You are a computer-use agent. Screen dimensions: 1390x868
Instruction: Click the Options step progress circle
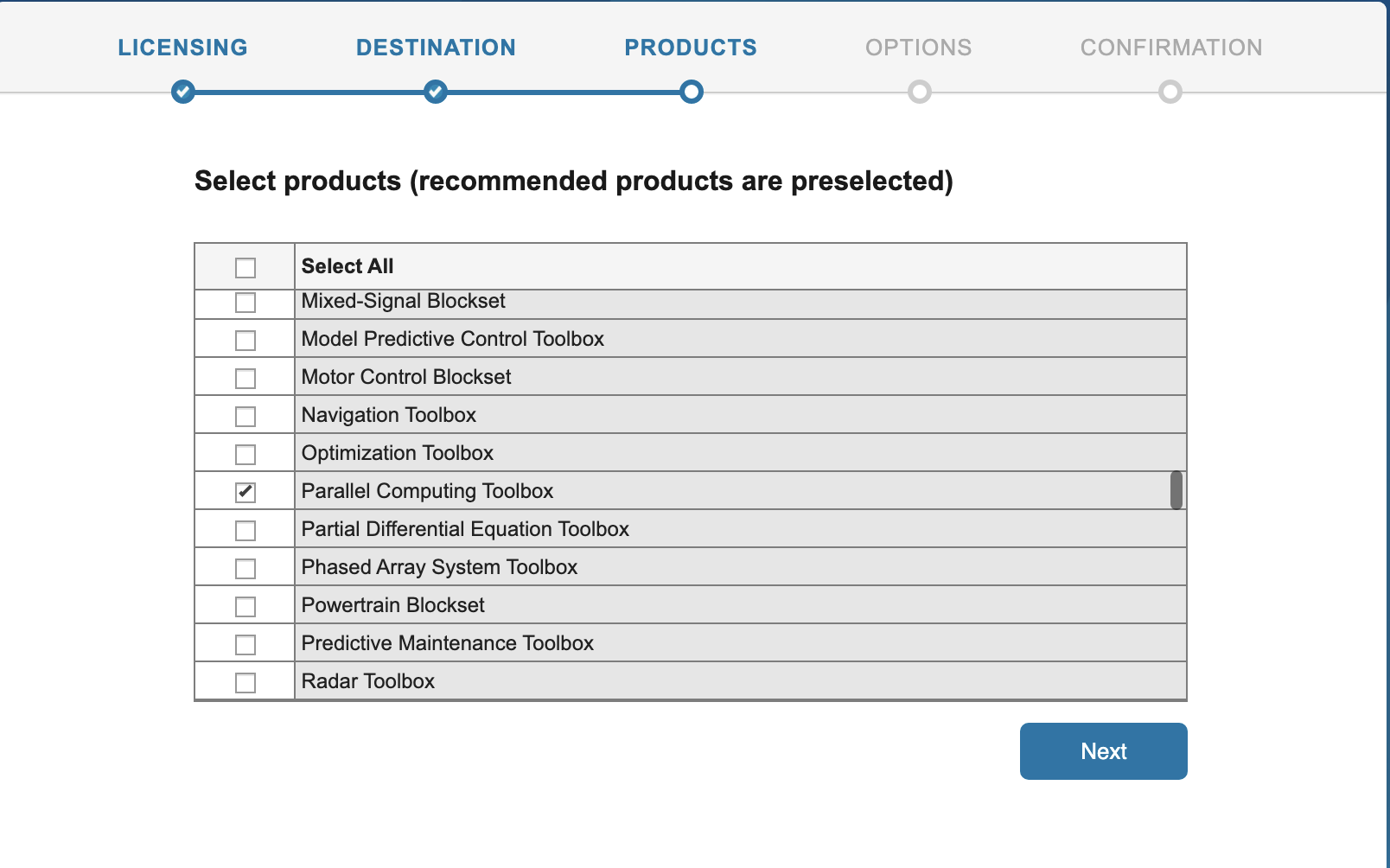click(x=918, y=92)
